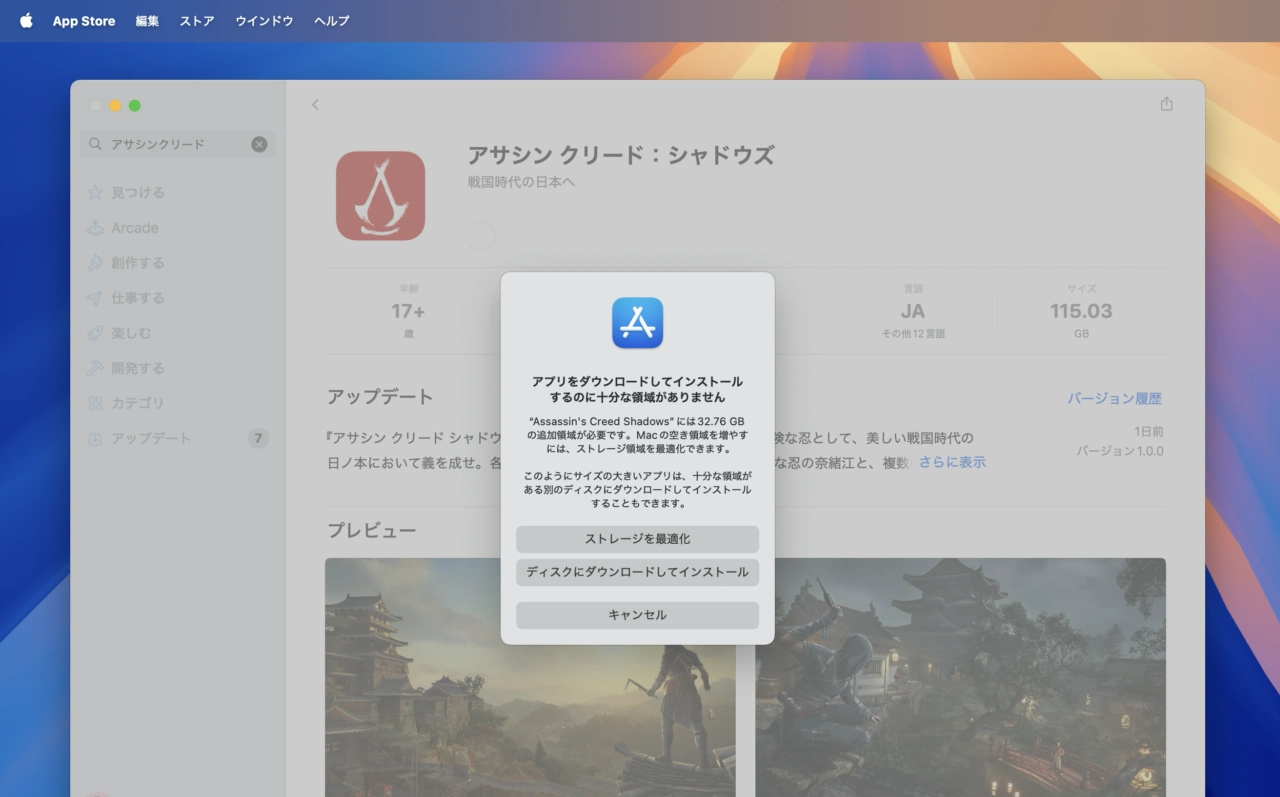Select the 見つける star icon
The height and width of the screenshot is (797, 1280).
pyautogui.click(x=95, y=192)
